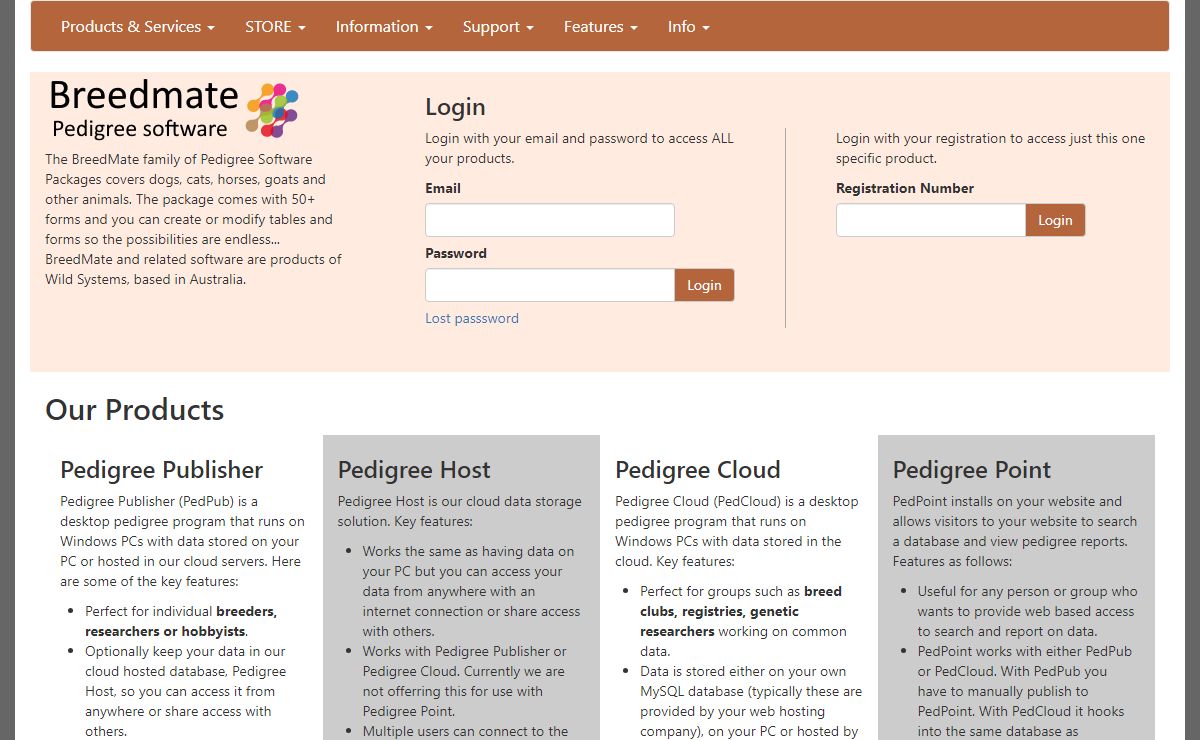Click Login button beside Registration Number
This screenshot has width=1200, height=740.
(x=1055, y=220)
